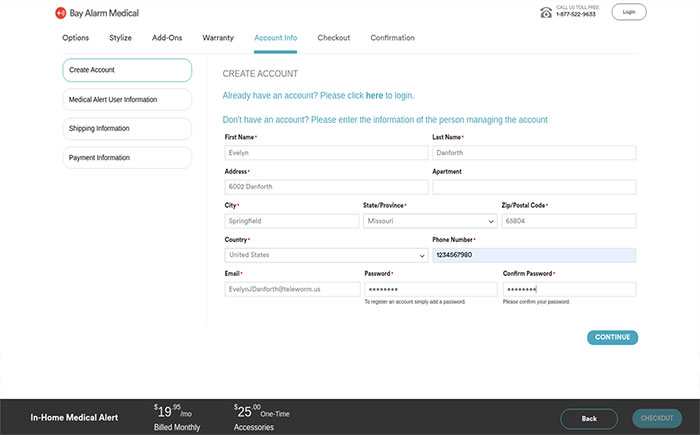Go to the Add-Ons step tab
Screen dimensions: 700x435
coord(167,38)
